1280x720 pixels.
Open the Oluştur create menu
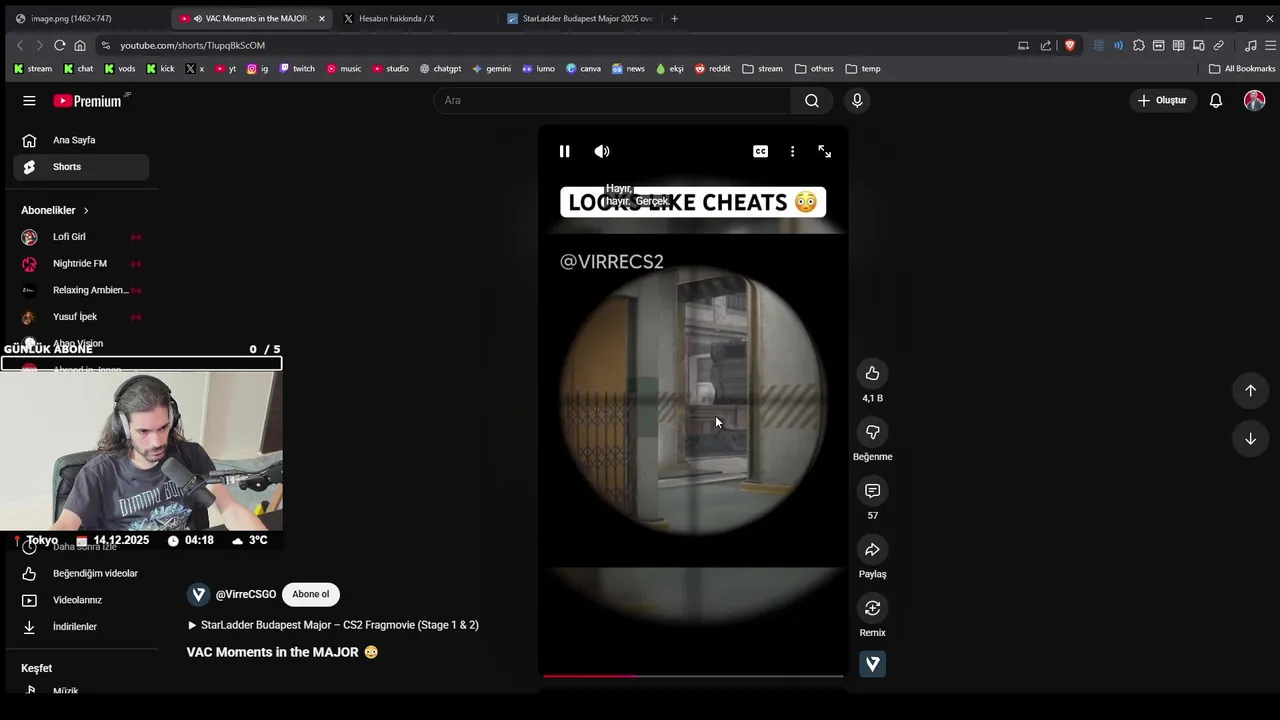1161,100
